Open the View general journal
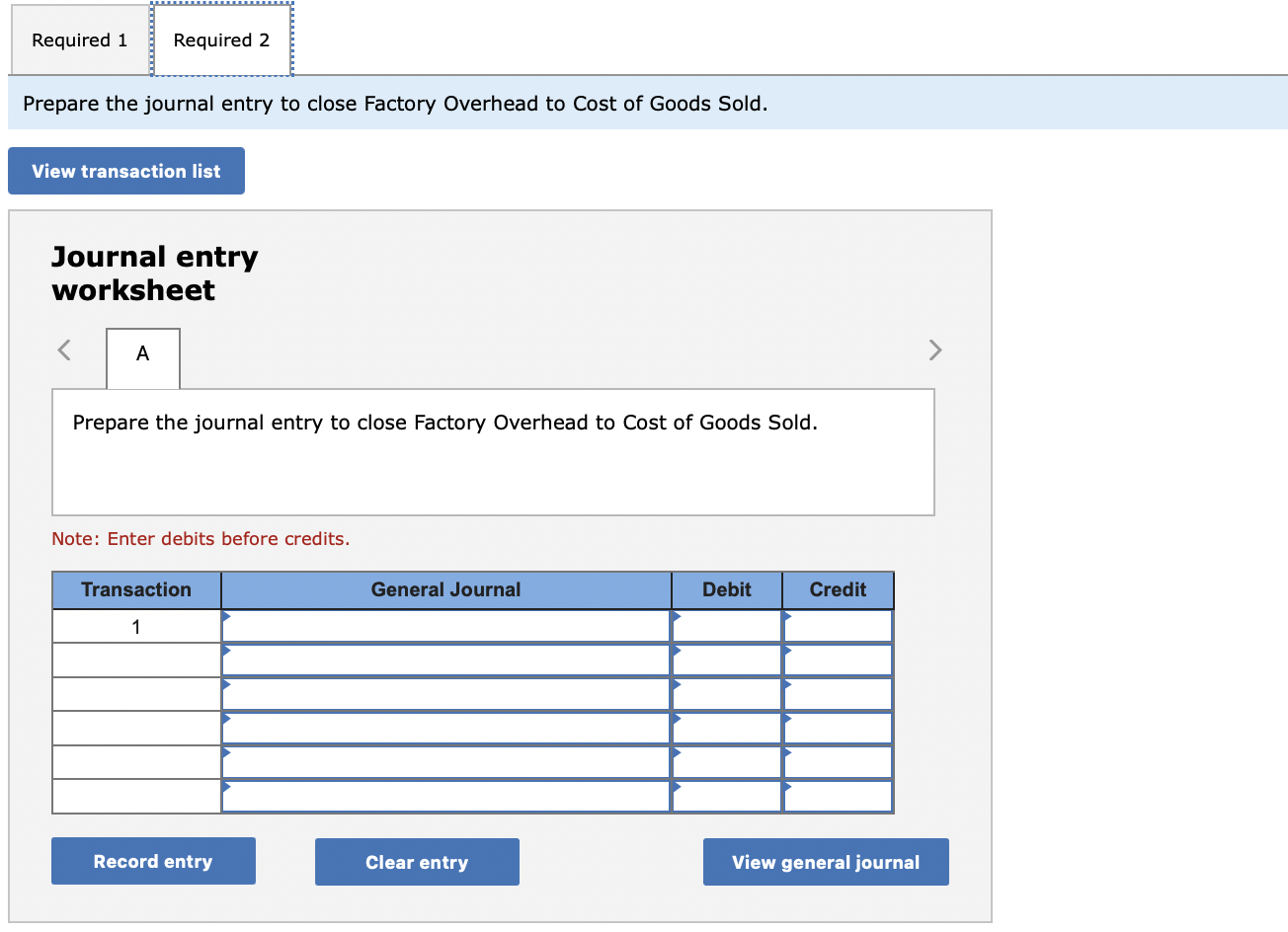Image resolution: width=1288 pixels, height=932 pixels. (x=826, y=861)
